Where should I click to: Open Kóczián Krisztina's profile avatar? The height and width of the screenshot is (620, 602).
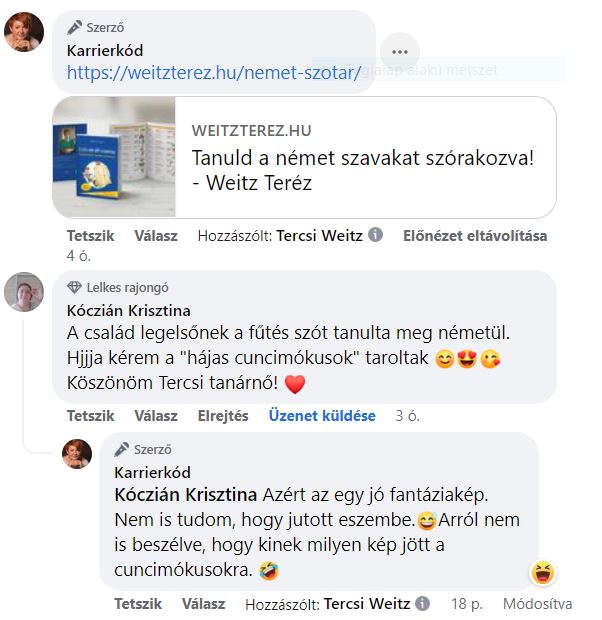click(24, 292)
